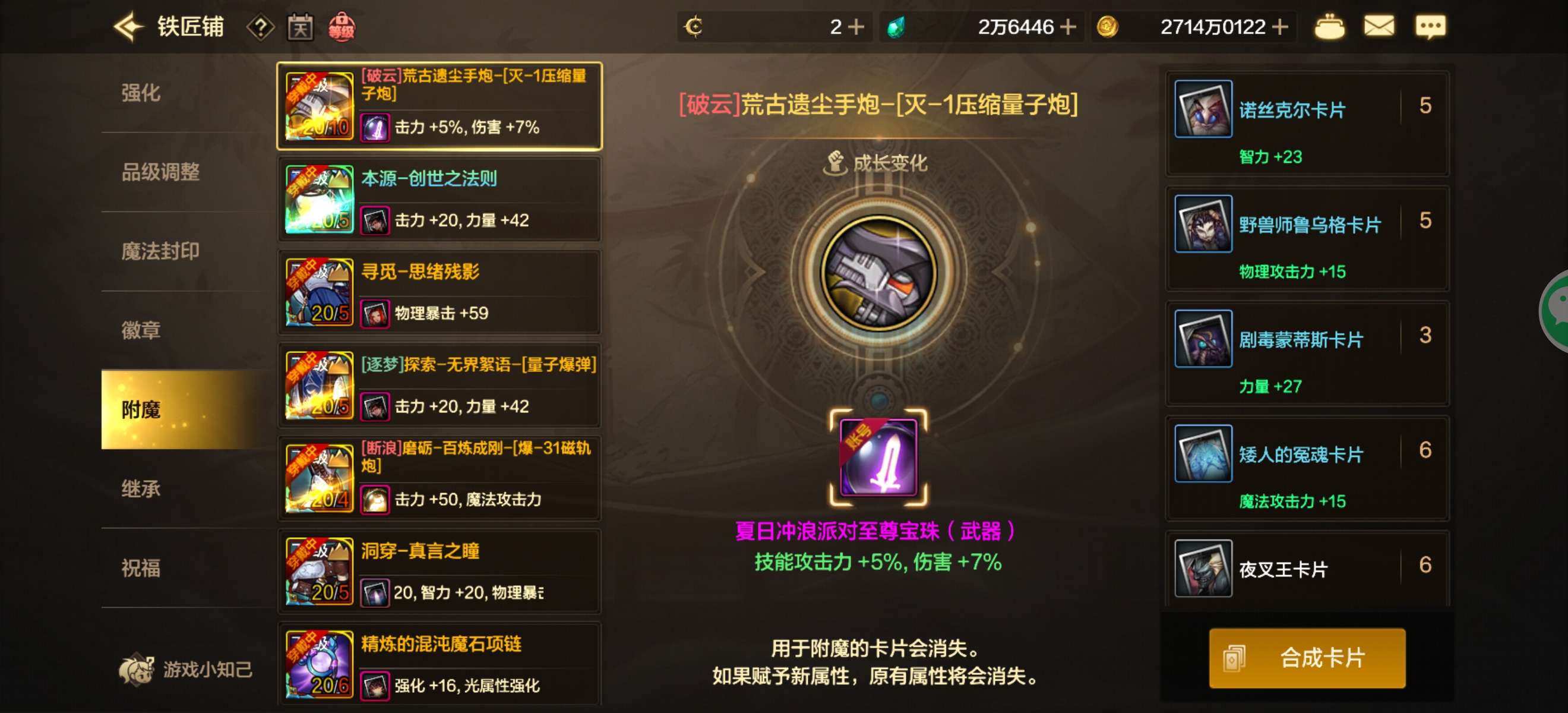Viewport: 1568px width, 713px height.
Task: Add gems with the plus after 2万6446
Action: [1068, 27]
